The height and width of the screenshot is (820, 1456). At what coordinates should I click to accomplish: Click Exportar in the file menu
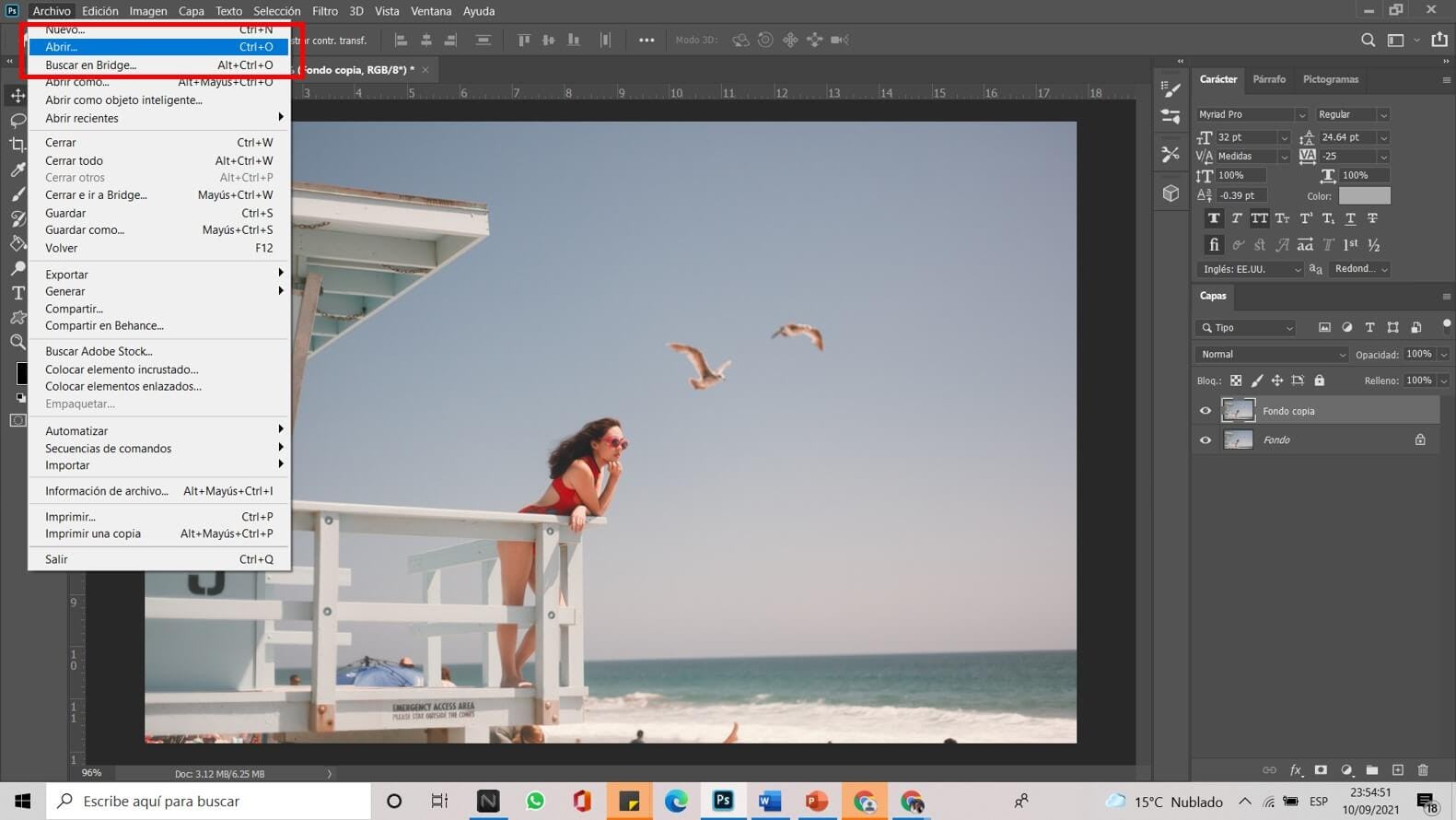pos(67,275)
